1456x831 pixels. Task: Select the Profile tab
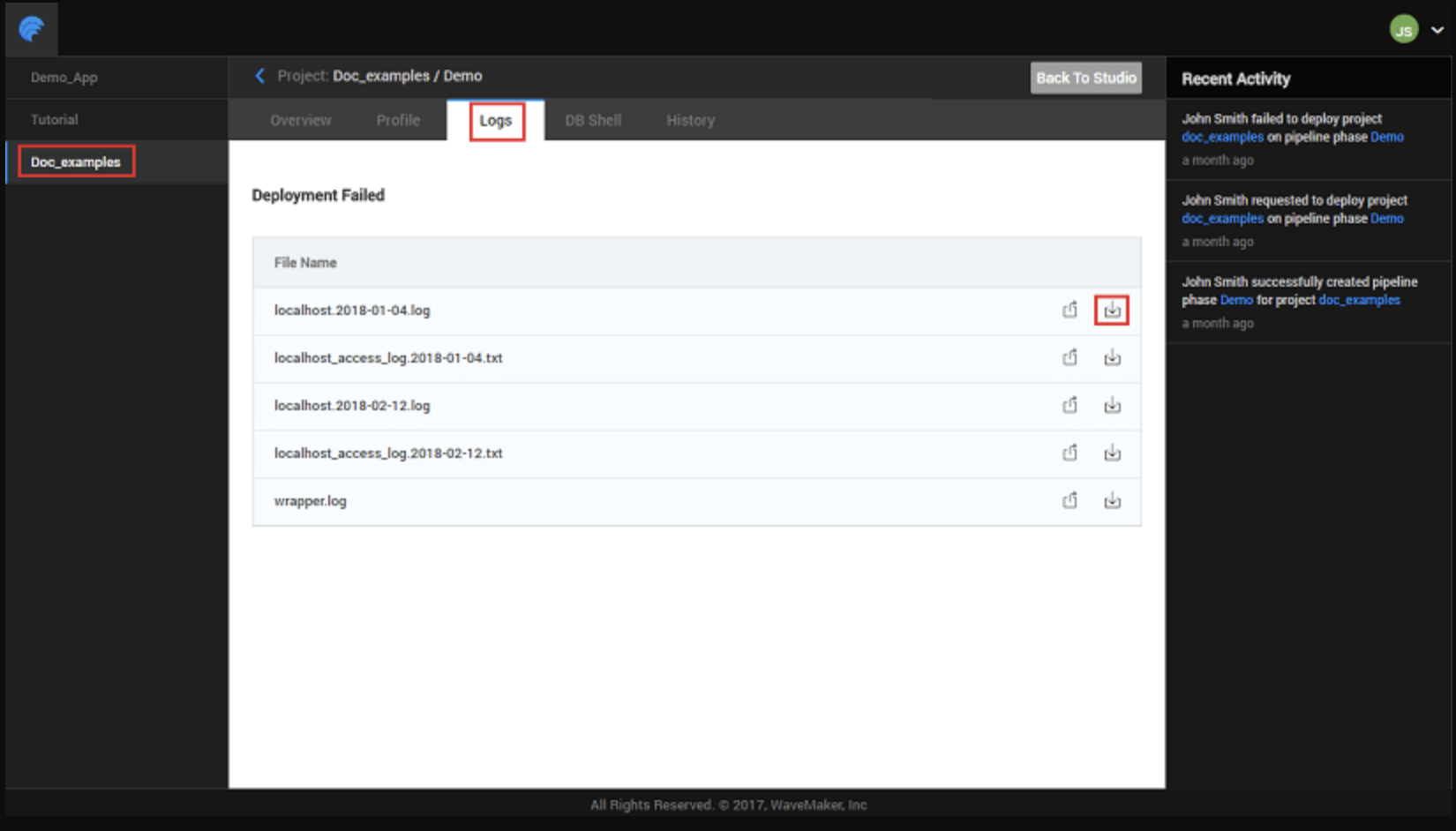tap(398, 120)
